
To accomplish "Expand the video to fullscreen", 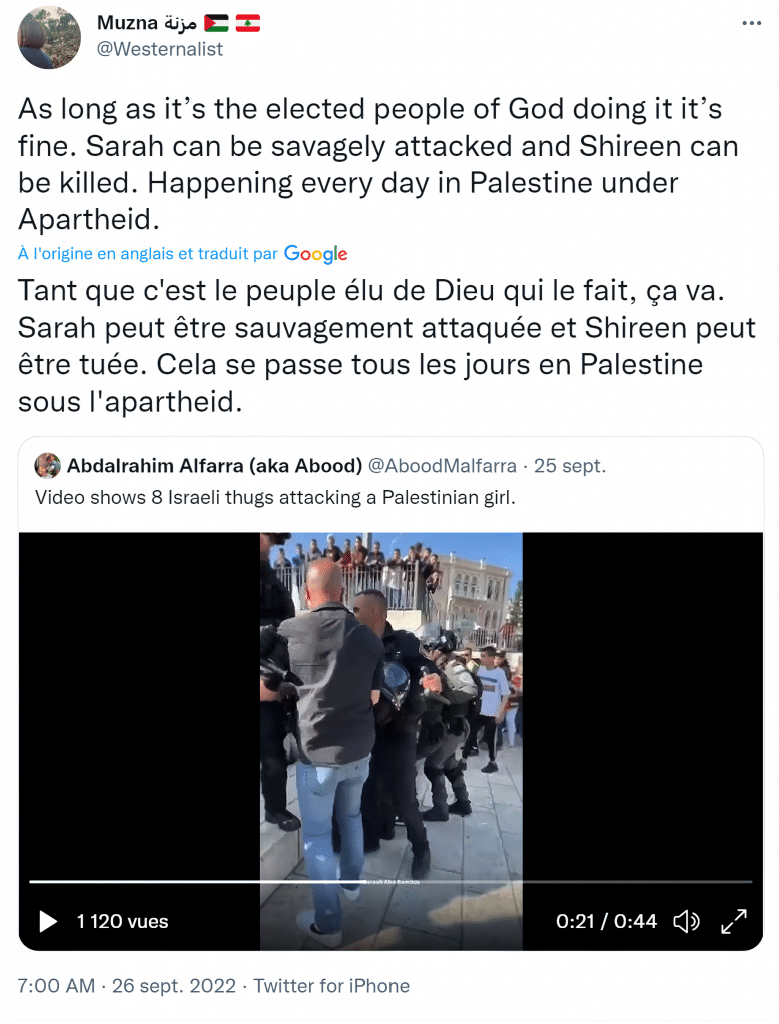I will click(x=734, y=921).
